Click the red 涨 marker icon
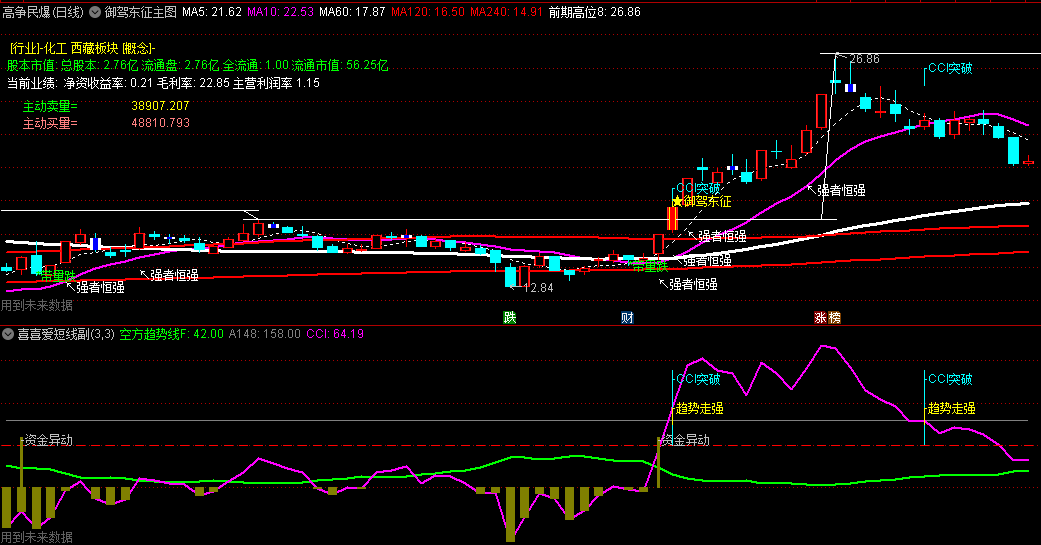Screen dimensions: 1041x545 (x=821, y=317)
